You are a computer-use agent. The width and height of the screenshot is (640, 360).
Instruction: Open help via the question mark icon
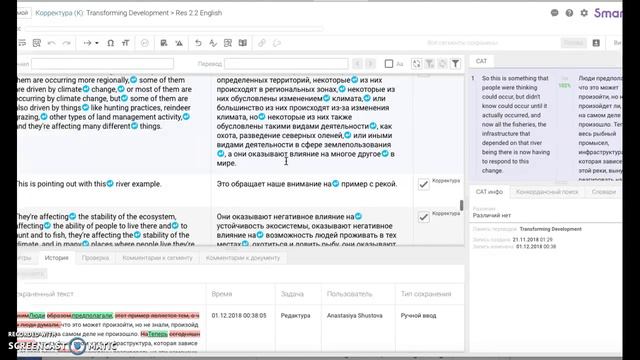(569, 13)
